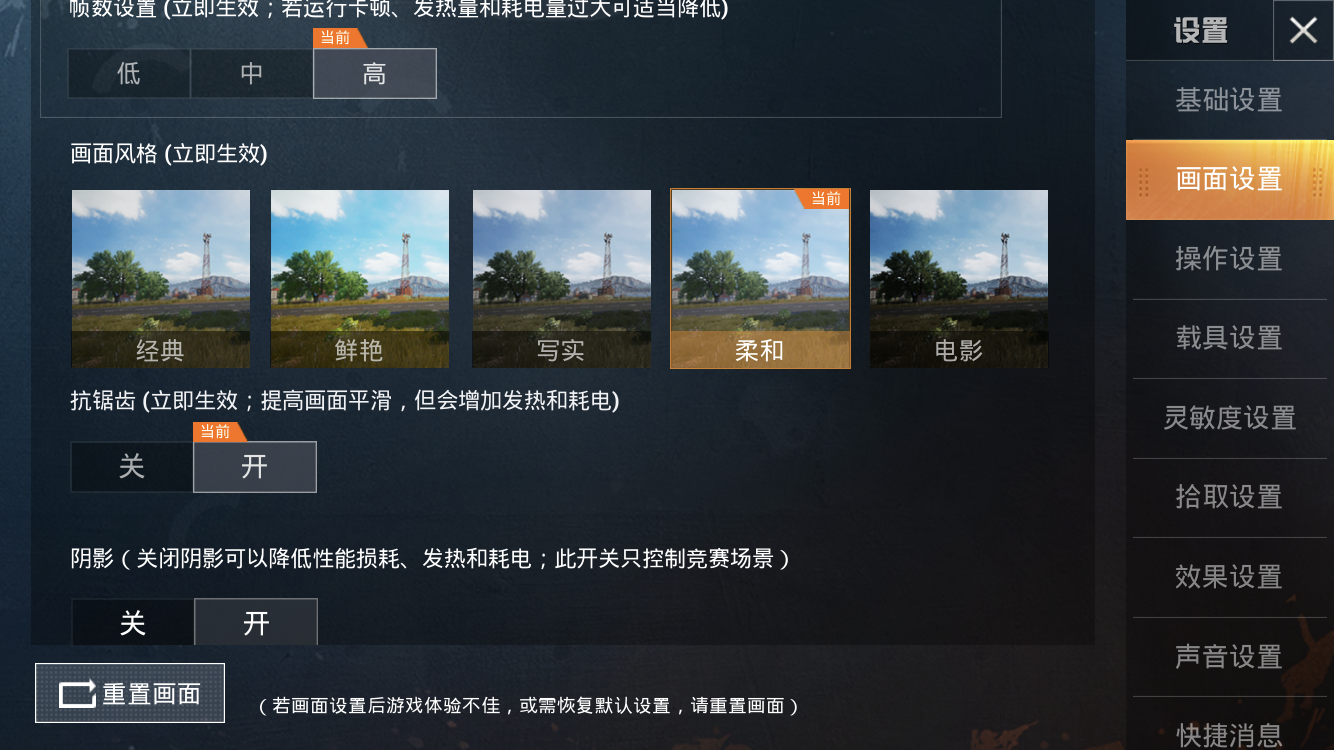Image resolution: width=1334 pixels, height=750 pixels.
Task: Enable shadows with 开
Action: 256,623
